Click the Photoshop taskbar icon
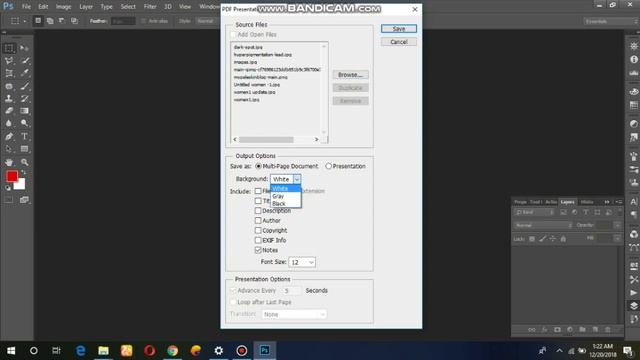Screen dimensions: 640x360 [264, 351]
